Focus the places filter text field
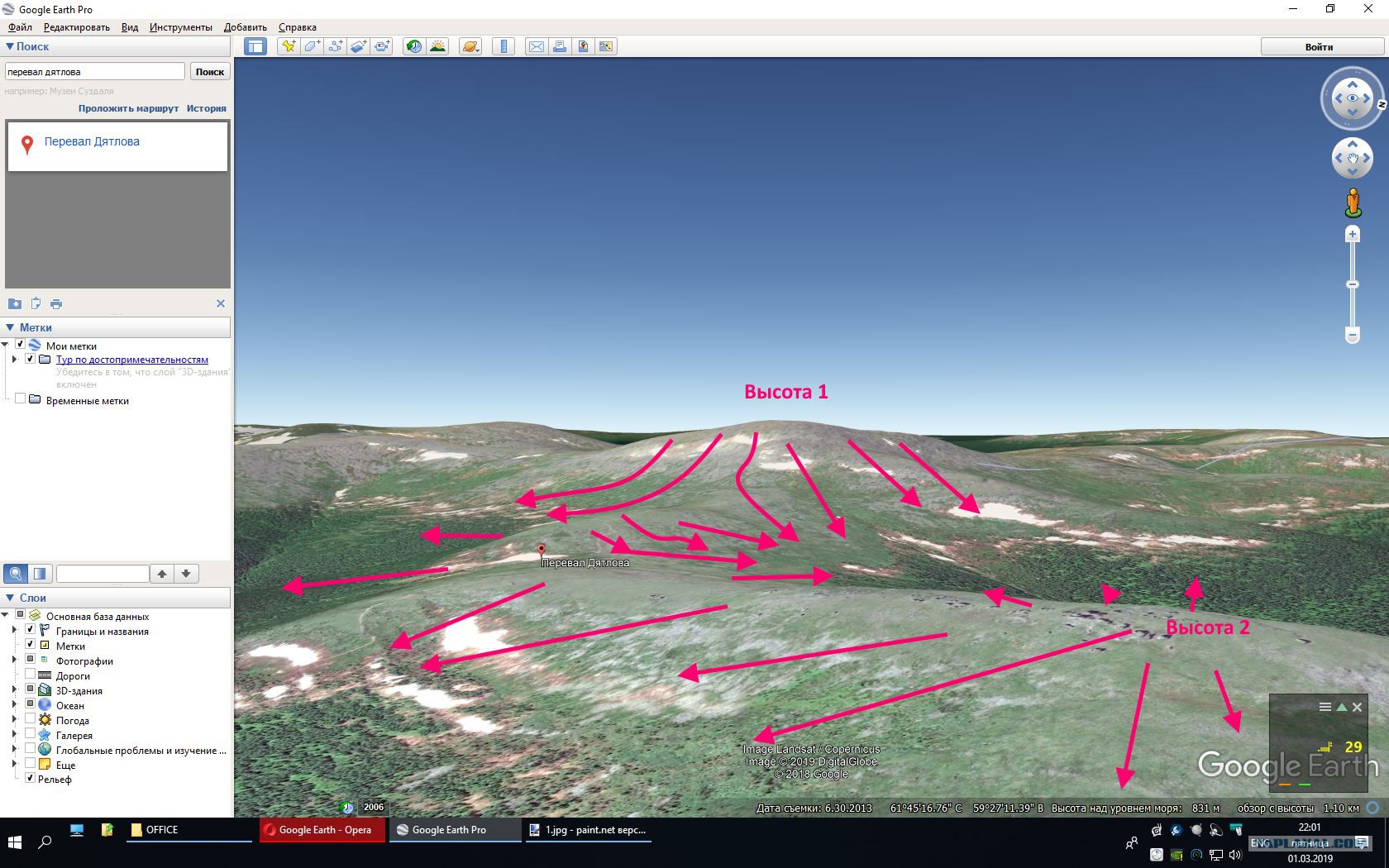This screenshot has width=1389, height=868. click(103, 574)
